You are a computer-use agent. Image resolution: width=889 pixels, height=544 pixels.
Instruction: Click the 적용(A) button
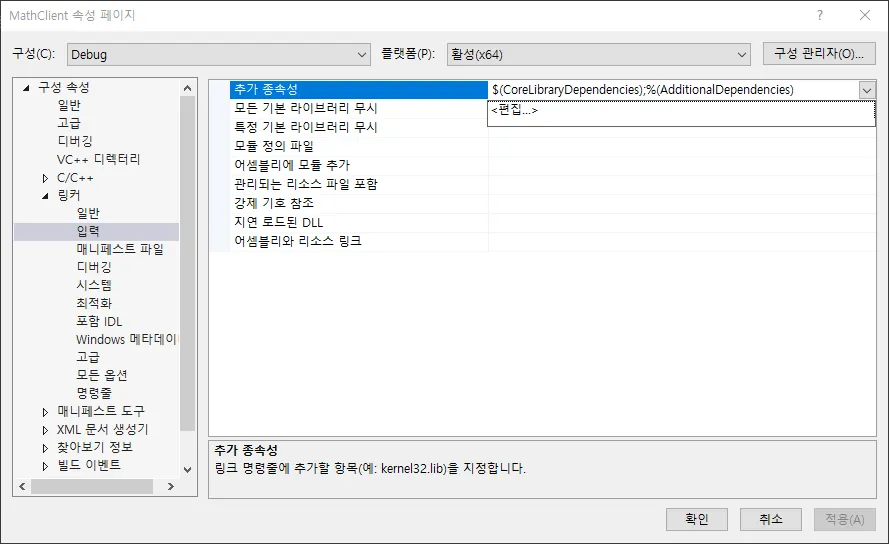point(844,519)
